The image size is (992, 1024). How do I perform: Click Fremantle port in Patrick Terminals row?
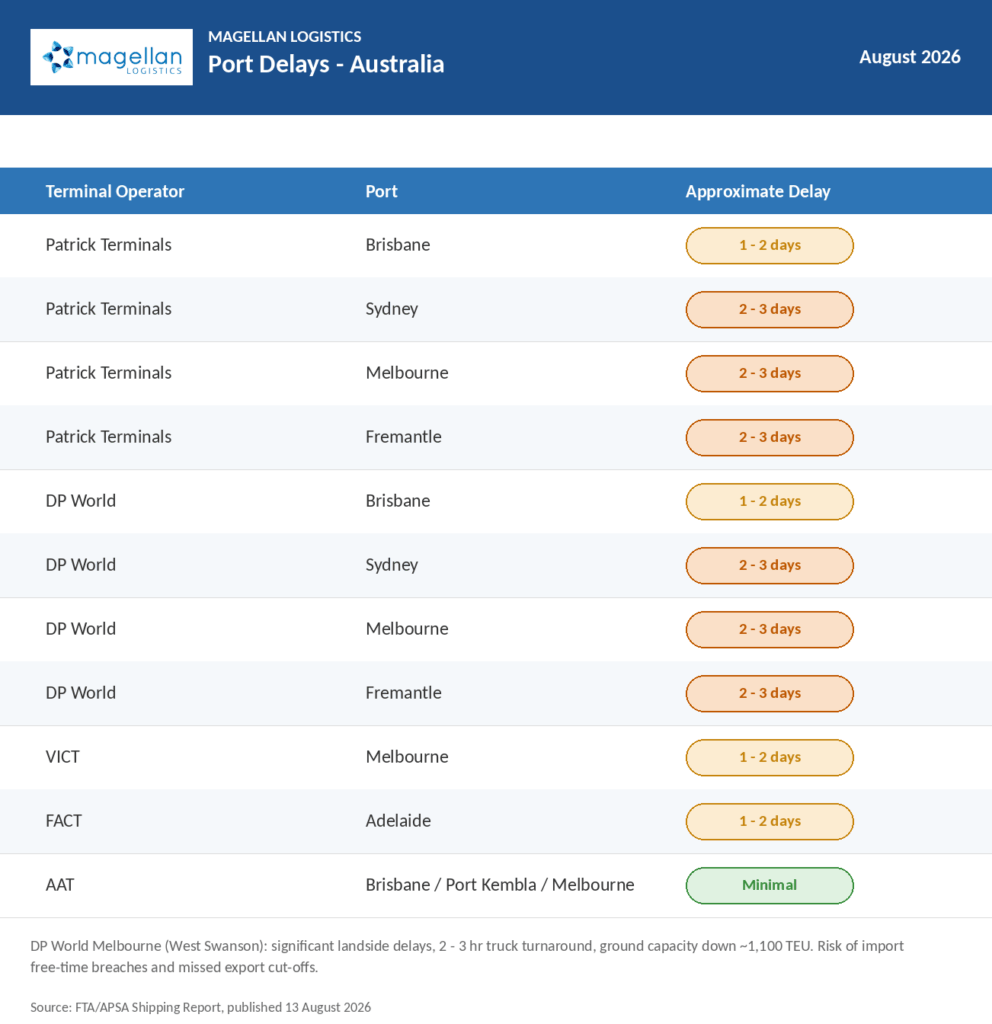pyautogui.click(x=404, y=437)
